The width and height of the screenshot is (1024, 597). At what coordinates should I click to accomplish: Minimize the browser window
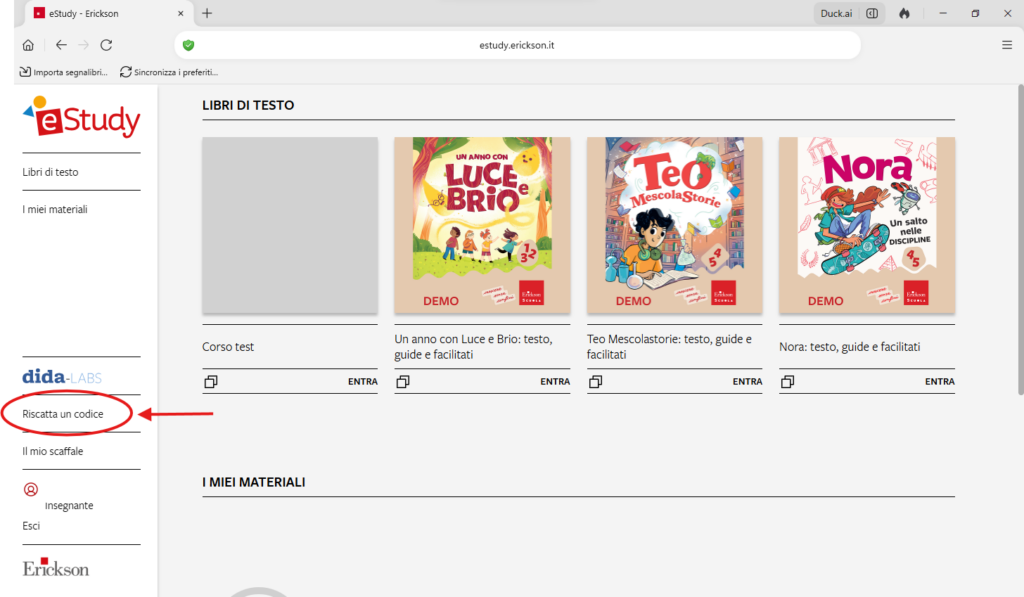(942, 13)
